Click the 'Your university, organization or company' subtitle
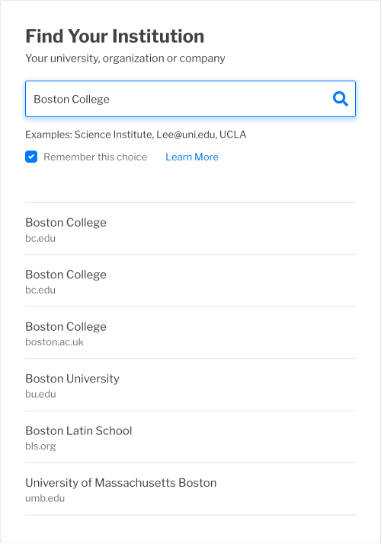This screenshot has width=382, height=544. [125, 58]
